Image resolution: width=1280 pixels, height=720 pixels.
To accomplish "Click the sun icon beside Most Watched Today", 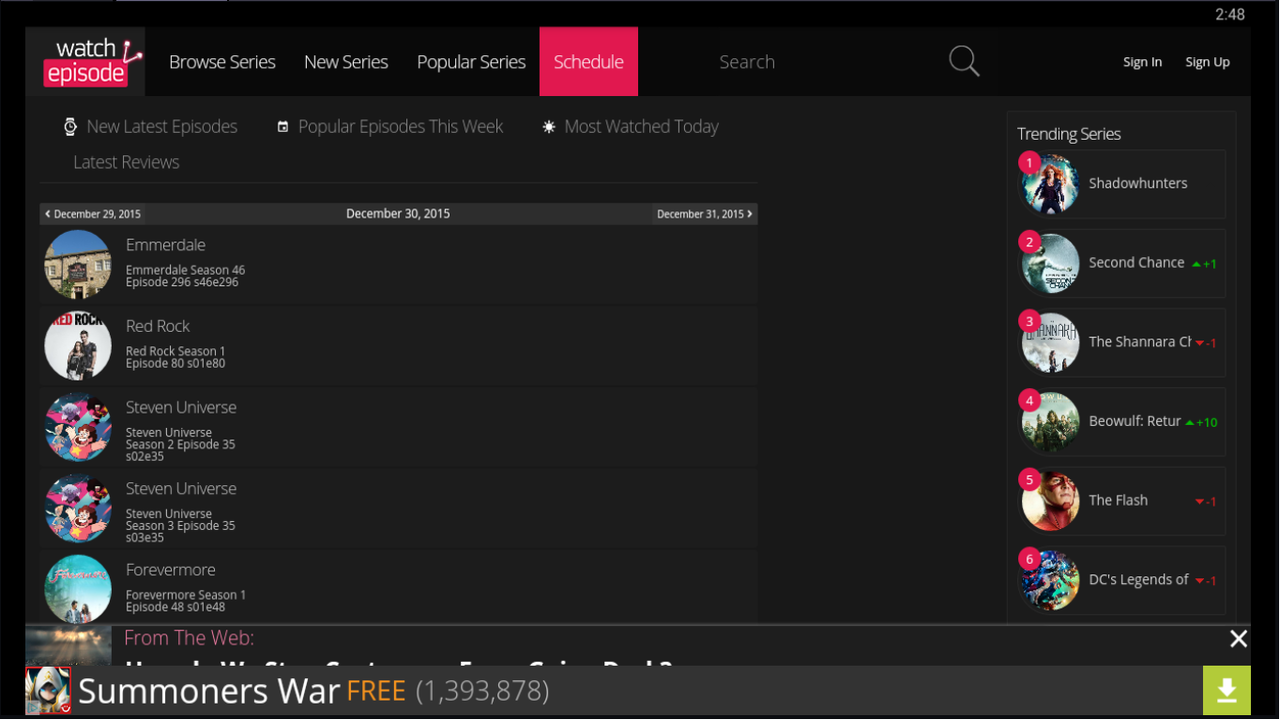I will coord(548,126).
